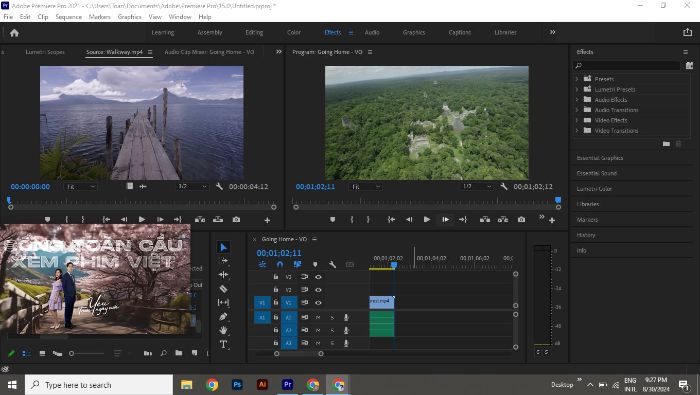Open Source monitor button editor plus
Image resolution: width=700 pixels, height=395 pixels.
267,220
